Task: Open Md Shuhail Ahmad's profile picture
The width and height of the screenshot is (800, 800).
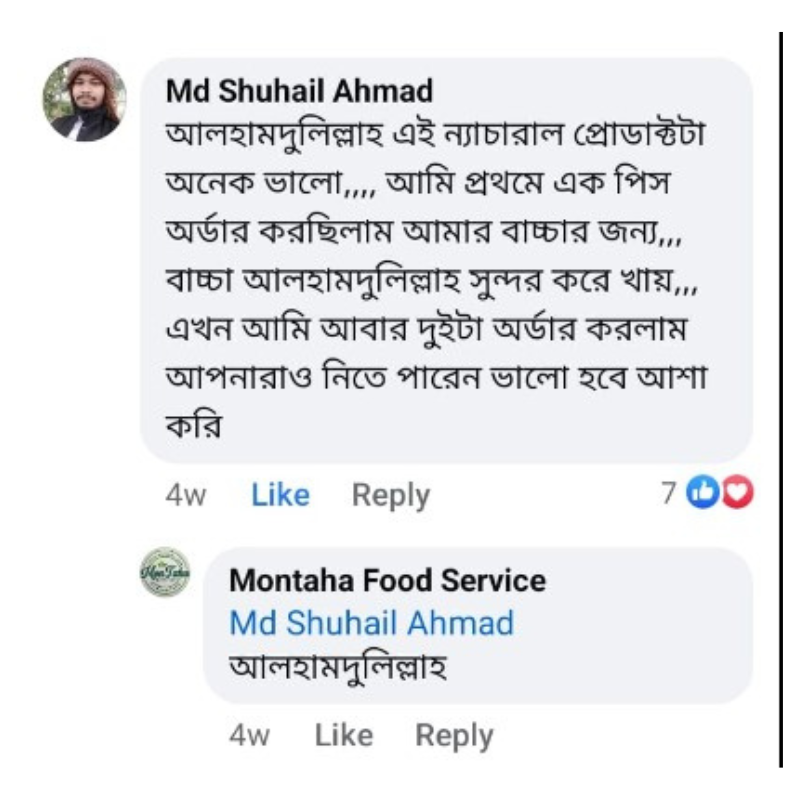Action: point(84,99)
